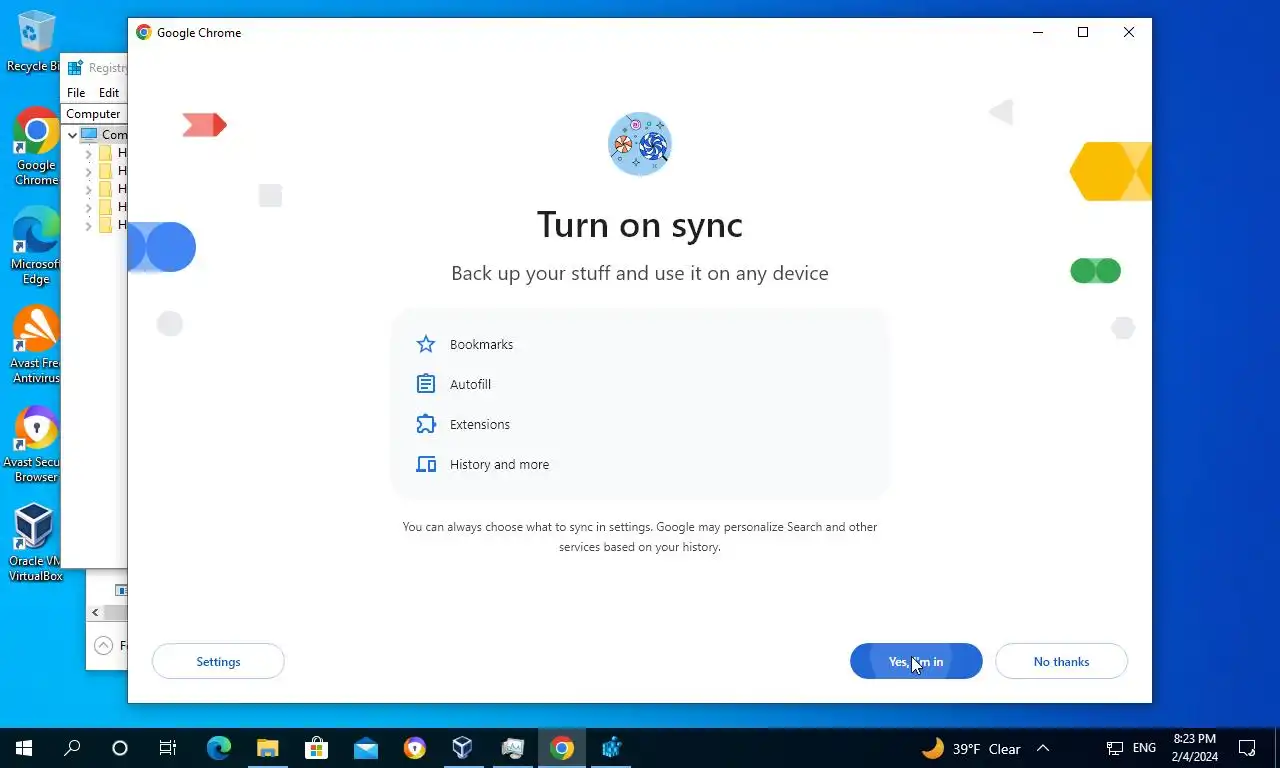Open Mail app from taskbar
The height and width of the screenshot is (768, 1280).
[x=366, y=748]
